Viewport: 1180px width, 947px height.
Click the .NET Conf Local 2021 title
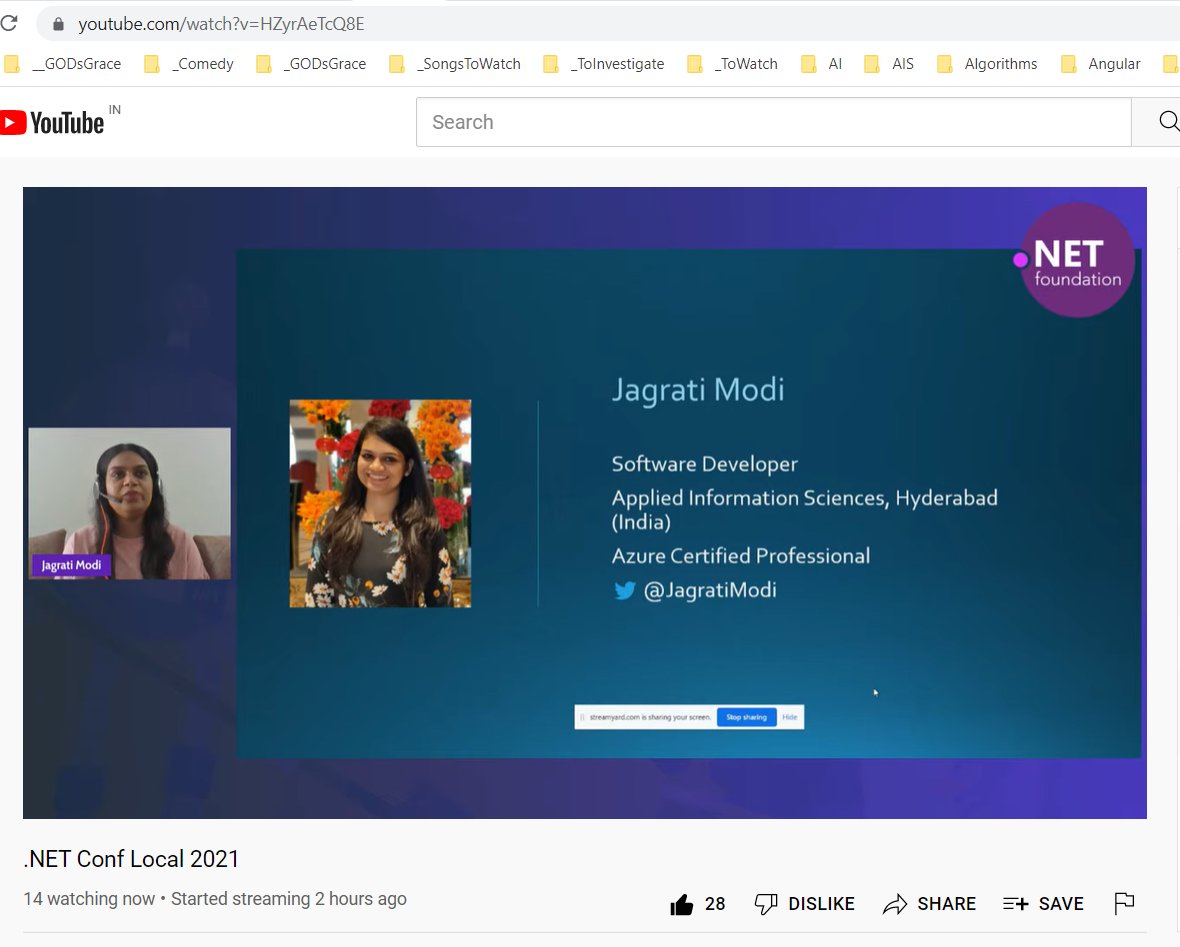pos(131,859)
